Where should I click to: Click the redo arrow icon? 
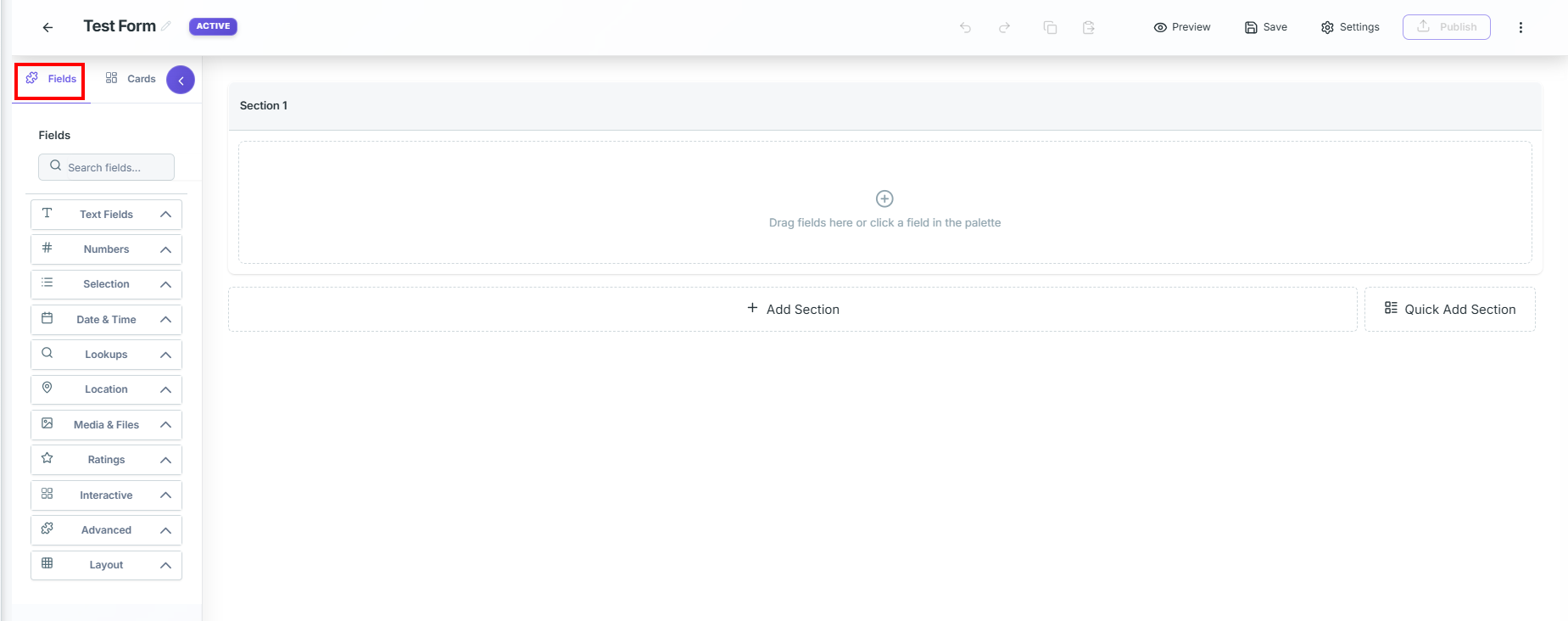click(1004, 27)
